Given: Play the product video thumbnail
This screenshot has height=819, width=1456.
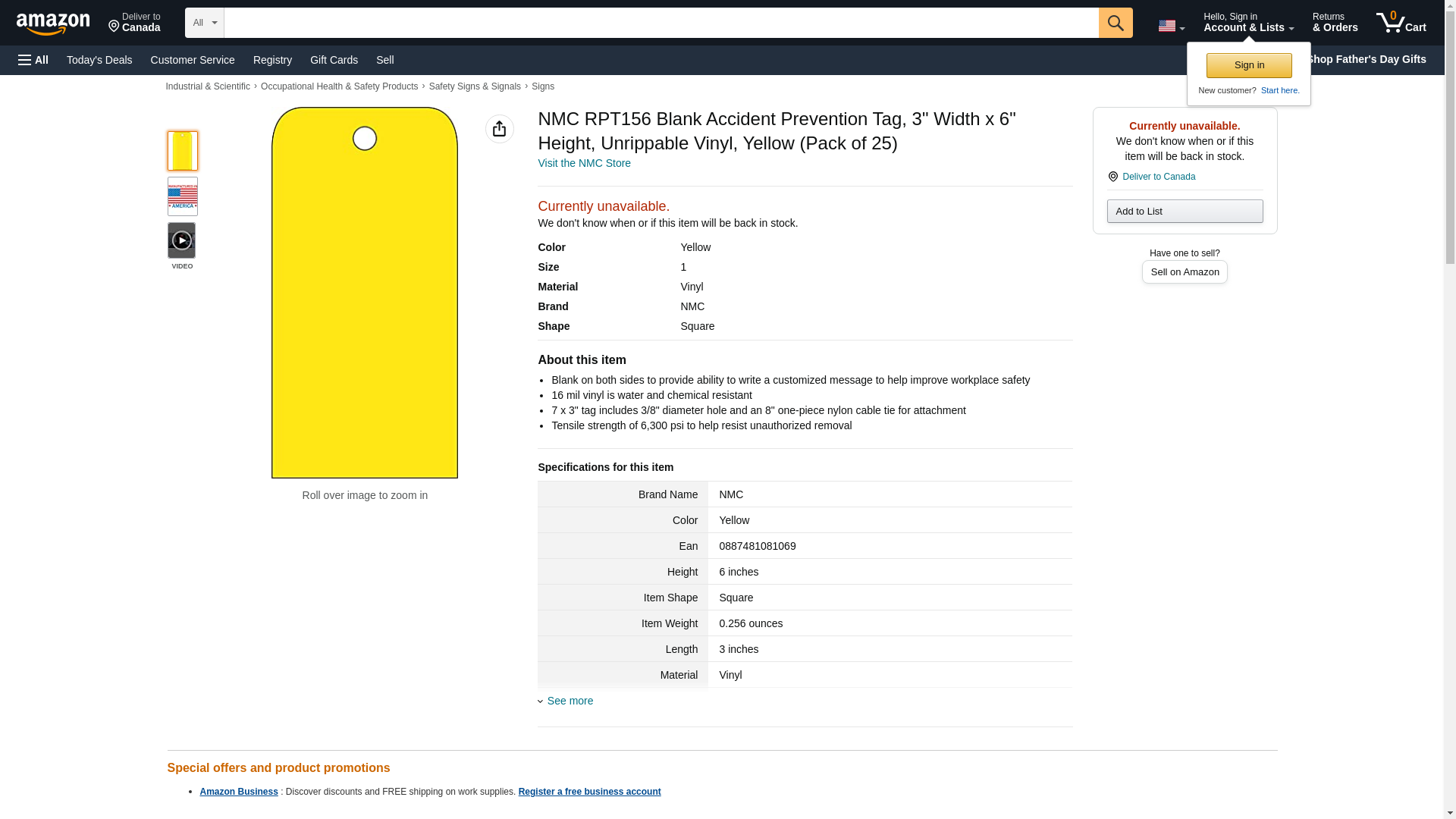Looking at the screenshot, I should (182, 240).
